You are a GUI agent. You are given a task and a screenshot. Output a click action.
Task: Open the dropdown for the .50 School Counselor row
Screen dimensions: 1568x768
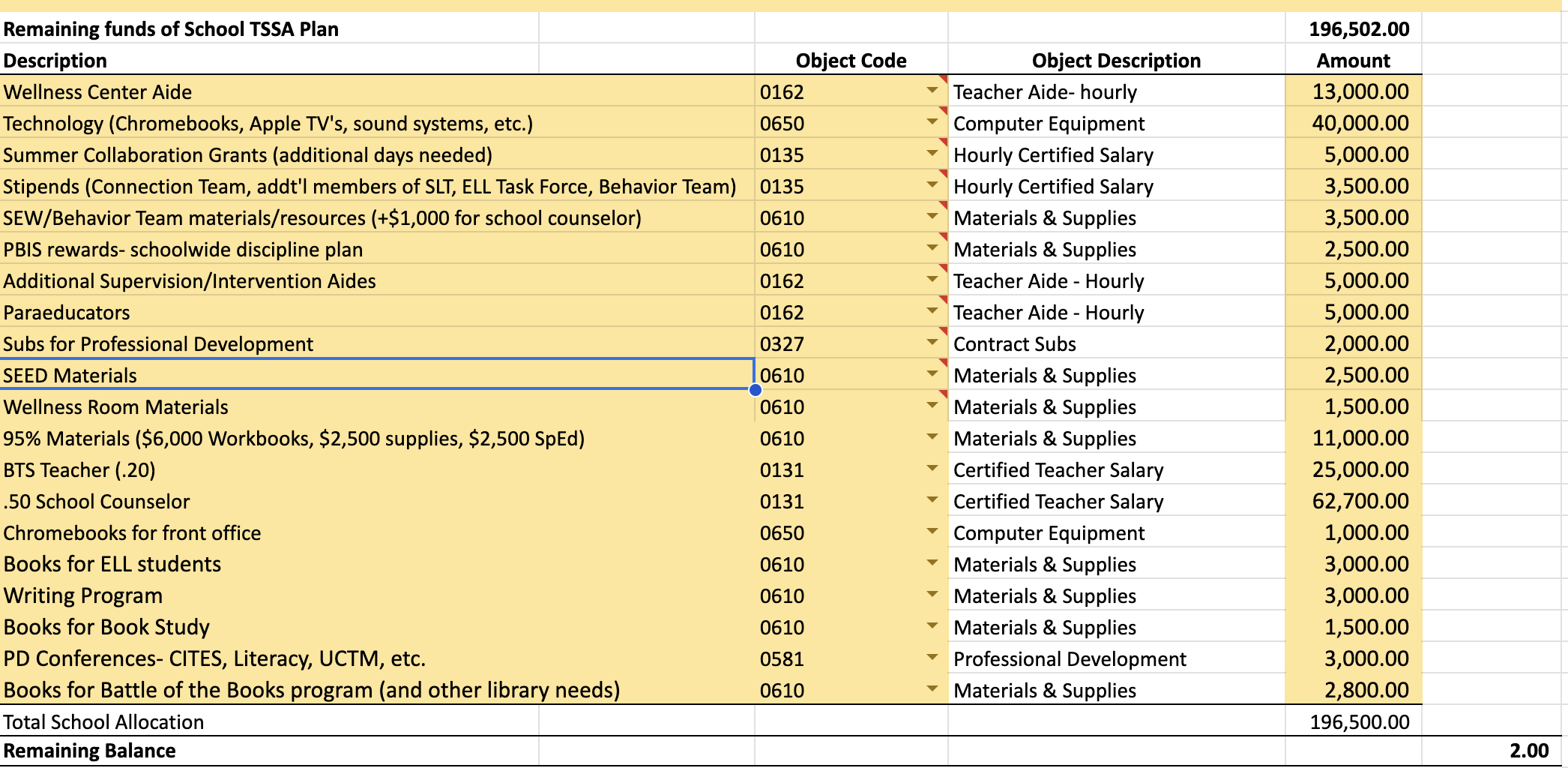click(x=932, y=500)
